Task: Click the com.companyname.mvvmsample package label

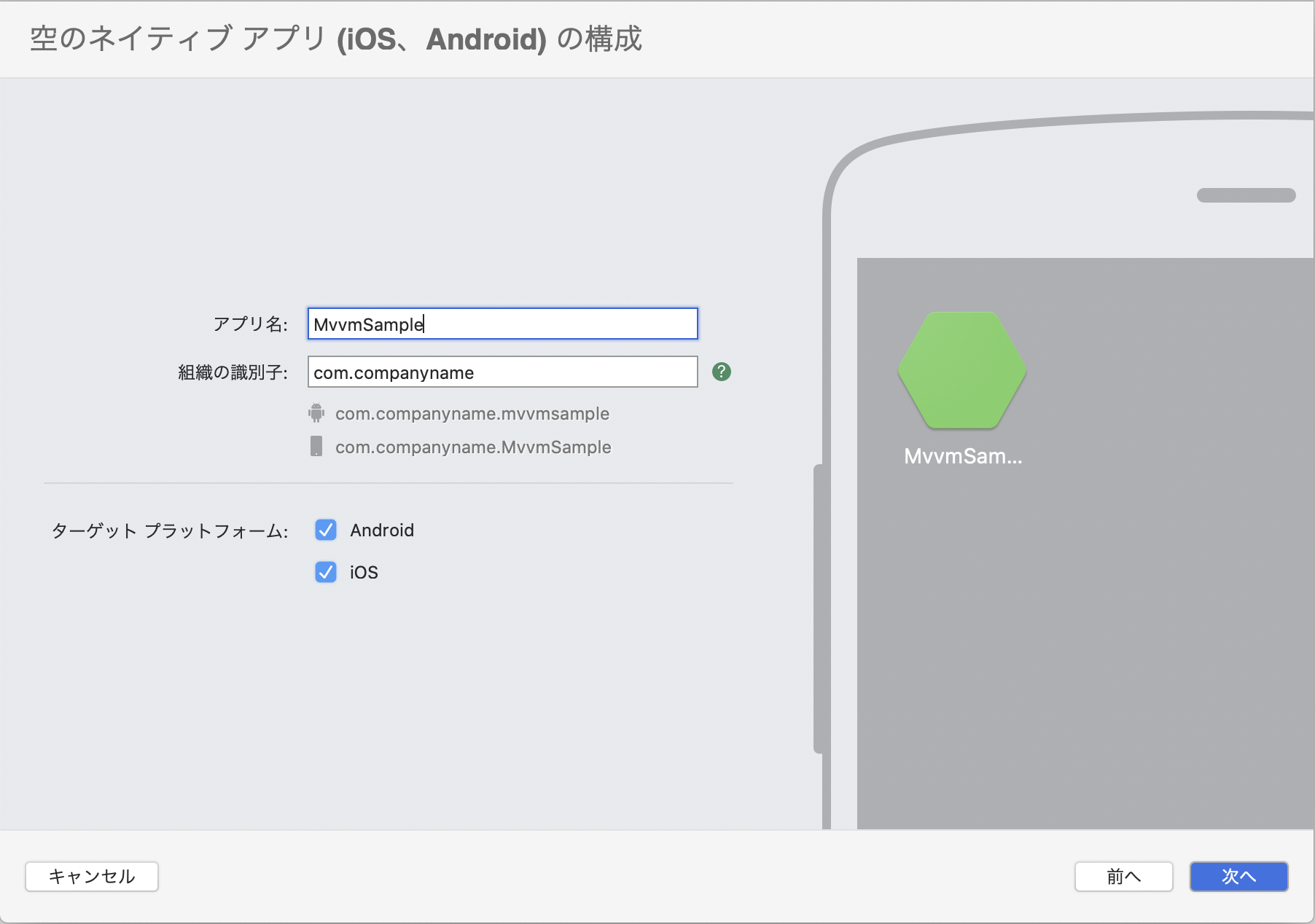Action: click(x=472, y=413)
